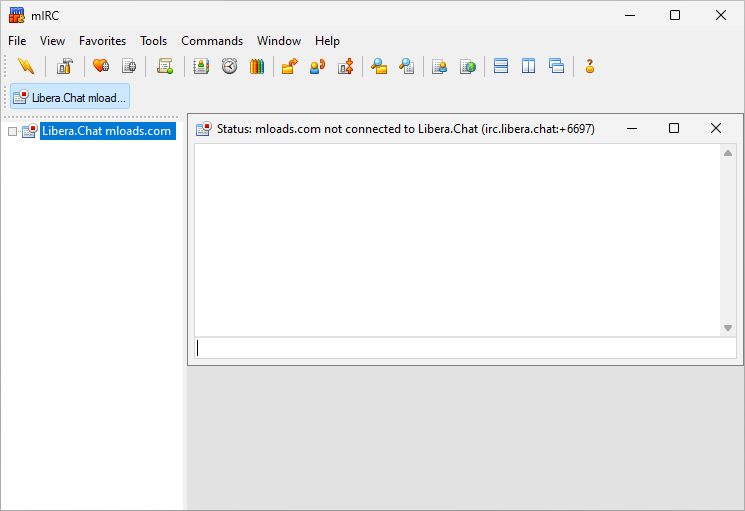
Task: Click the Status window title icon
Action: 204,129
